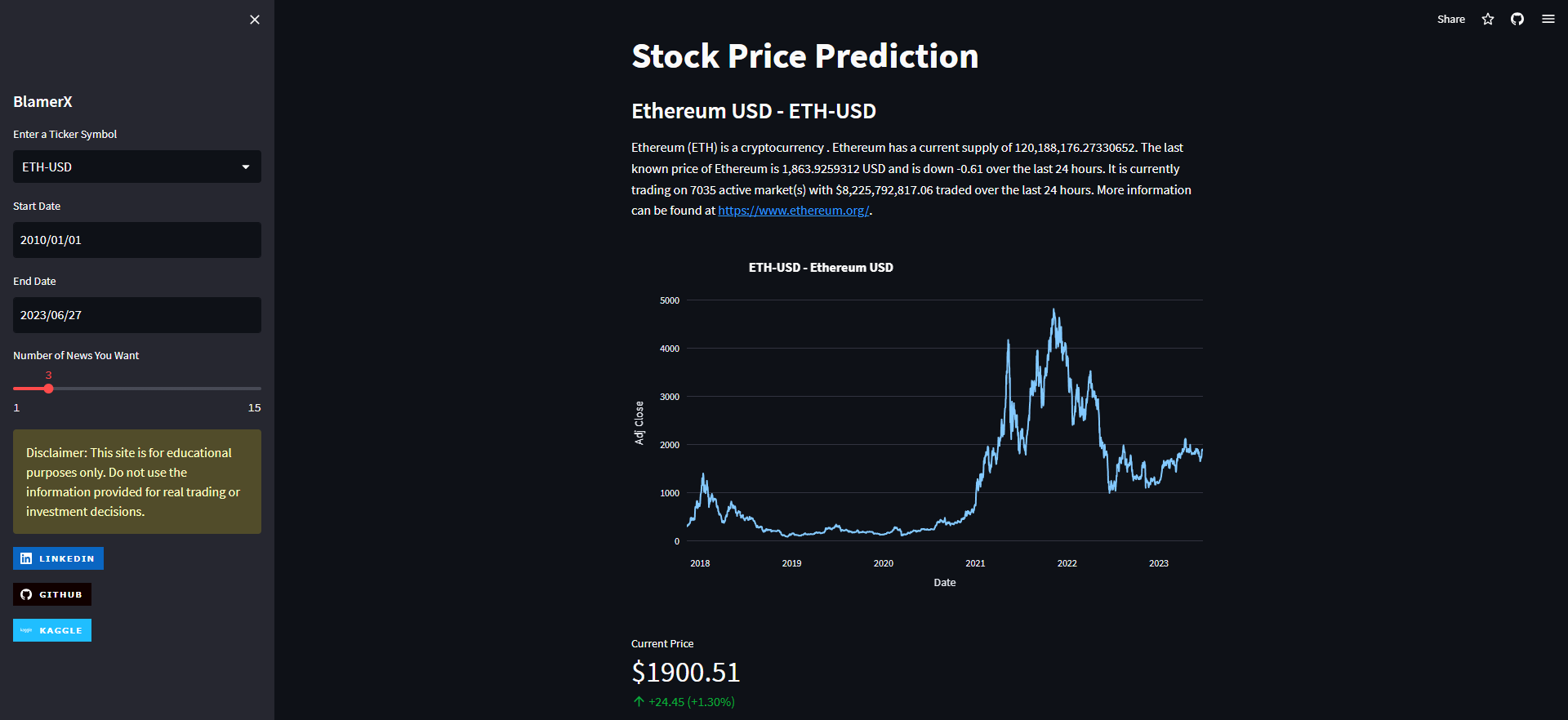Viewport: 1568px width, 720px height.
Task: Collapse the ticker dropdown via its chevron
Action: [246, 167]
